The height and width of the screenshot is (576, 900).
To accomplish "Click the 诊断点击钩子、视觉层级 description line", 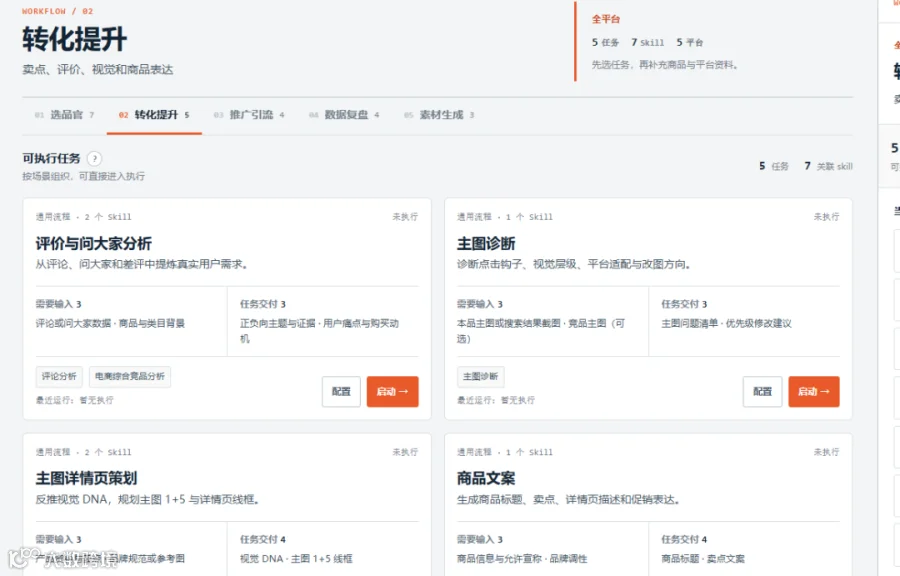I will coord(574,264).
